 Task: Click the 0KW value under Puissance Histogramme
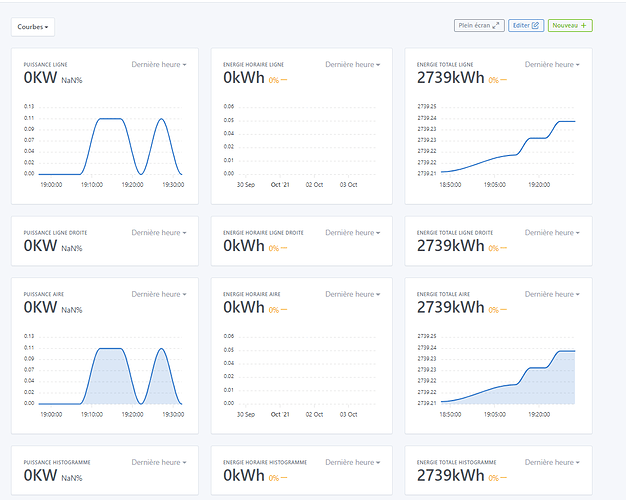40,475
